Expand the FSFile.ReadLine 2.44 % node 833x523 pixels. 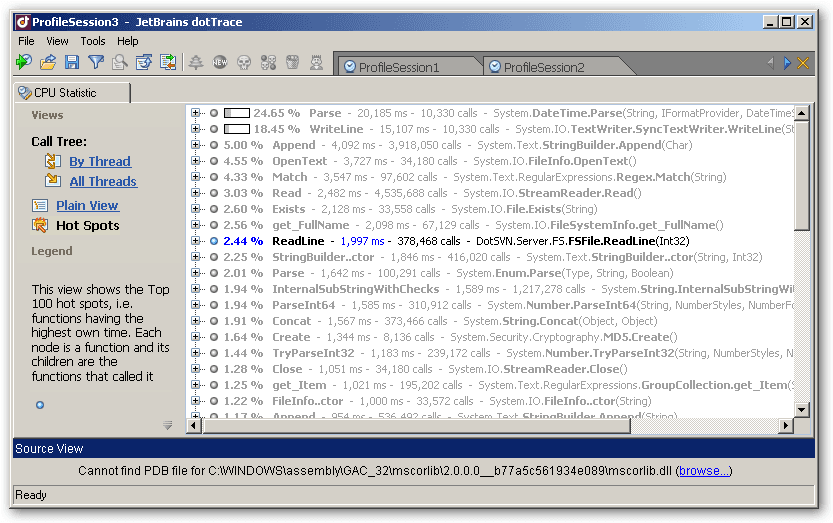[196, 241]
